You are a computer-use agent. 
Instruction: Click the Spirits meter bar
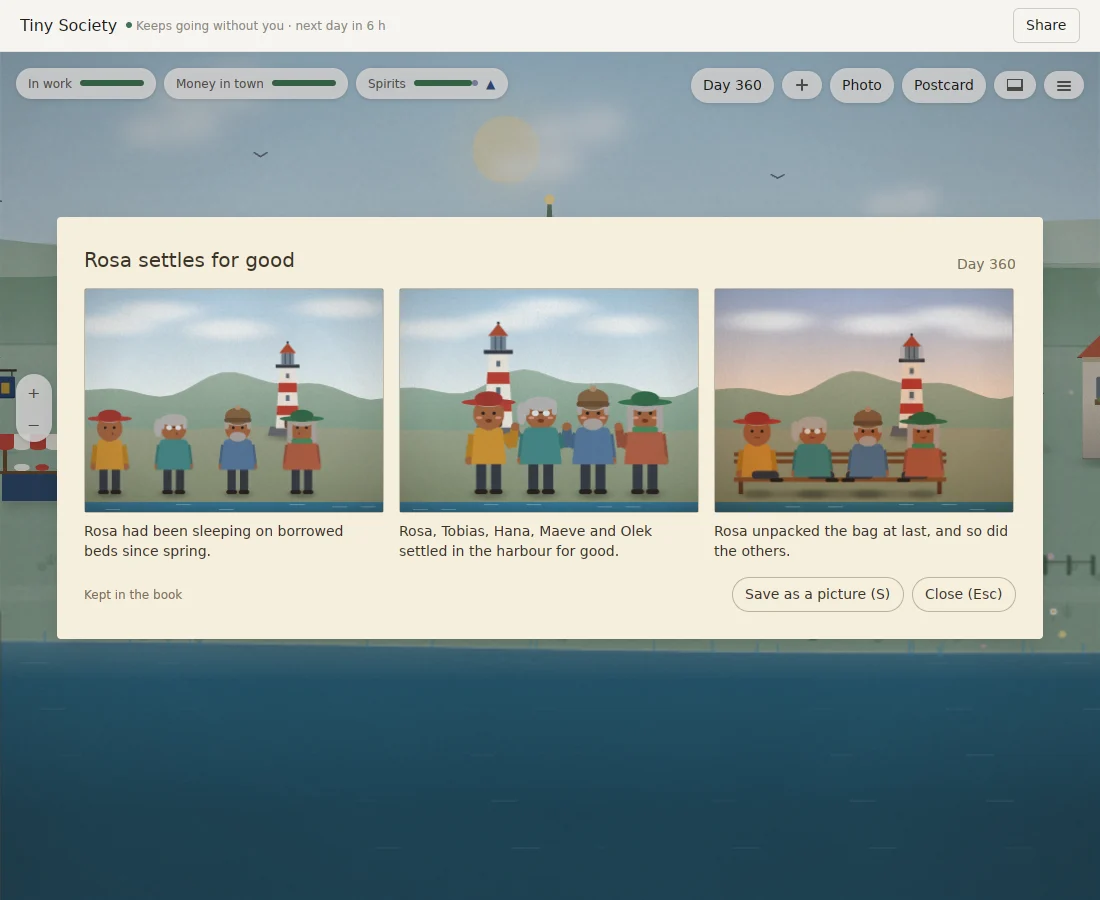click(x=445, y=83)
